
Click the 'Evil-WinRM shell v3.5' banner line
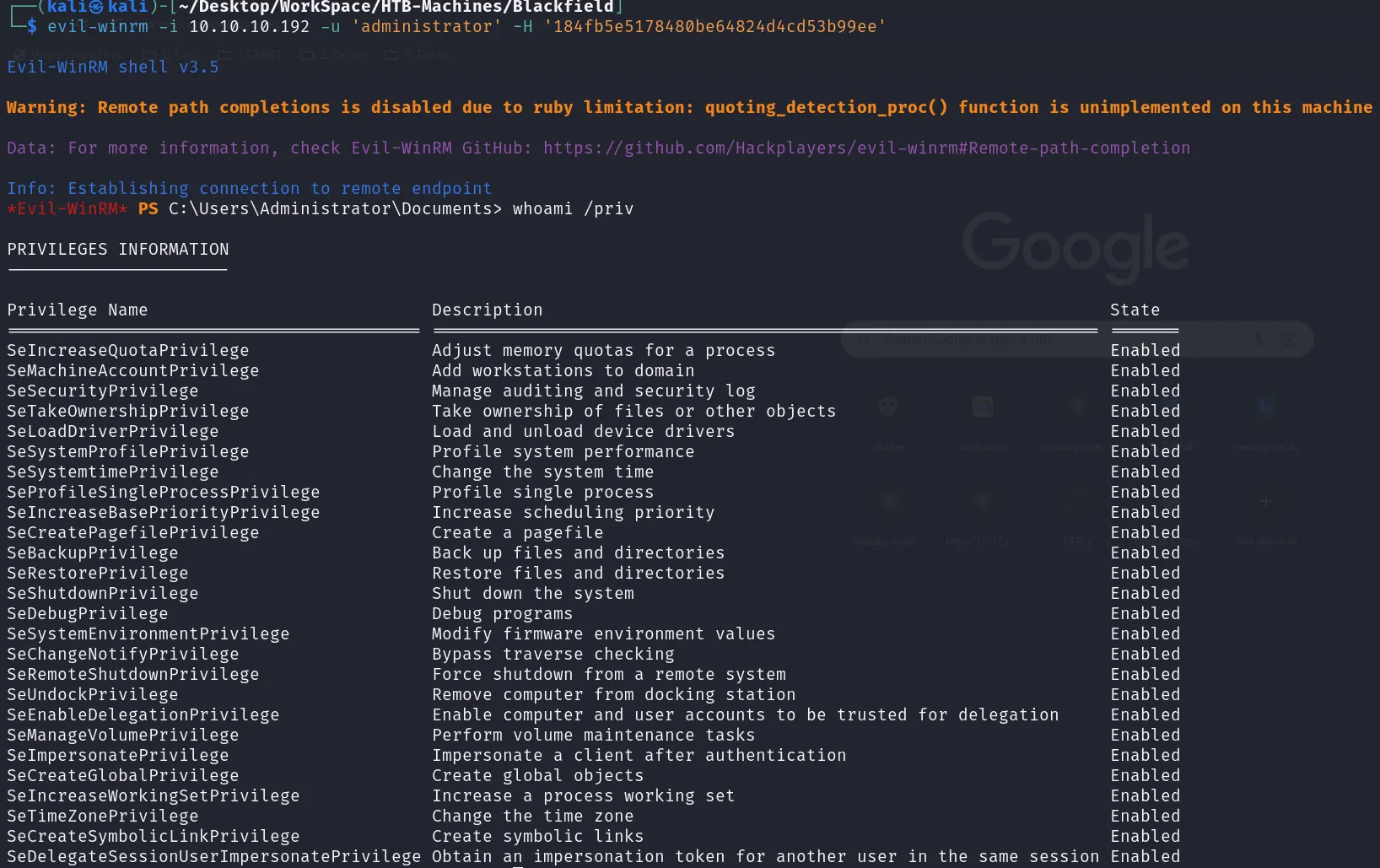click(x=113, y=67)
